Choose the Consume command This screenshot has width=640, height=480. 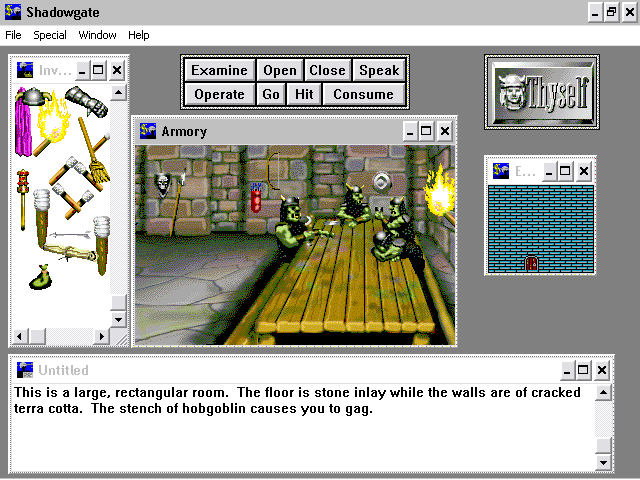(364, 94)
